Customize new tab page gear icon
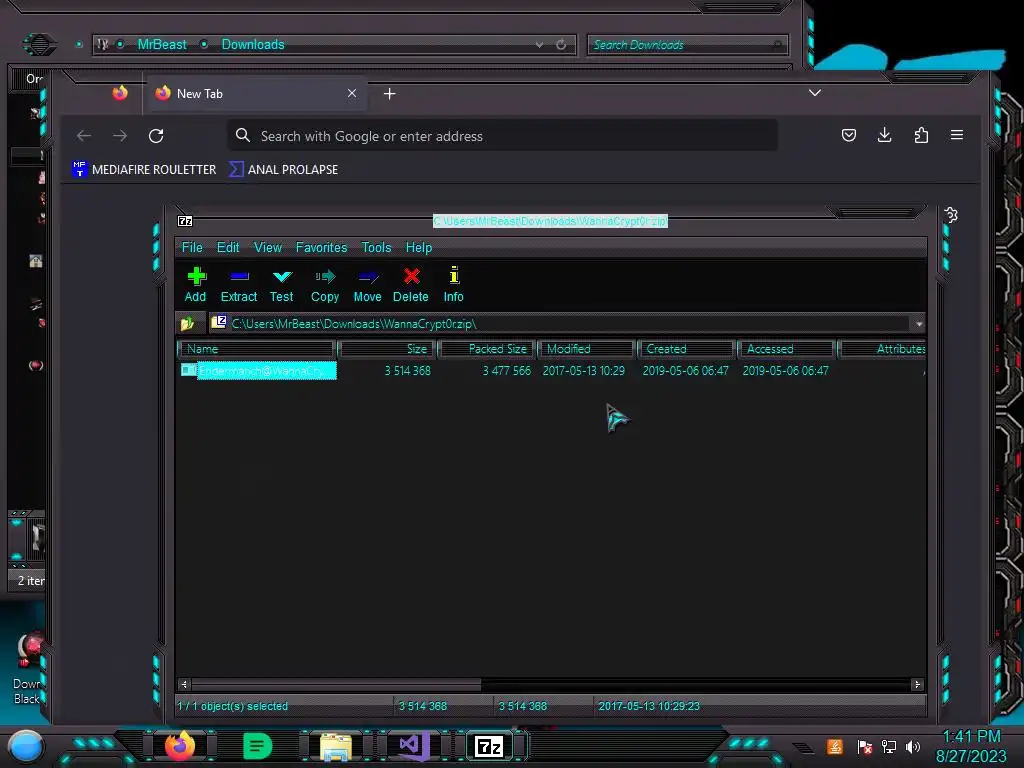This screenshot has height=768, width=1024. 951,215
